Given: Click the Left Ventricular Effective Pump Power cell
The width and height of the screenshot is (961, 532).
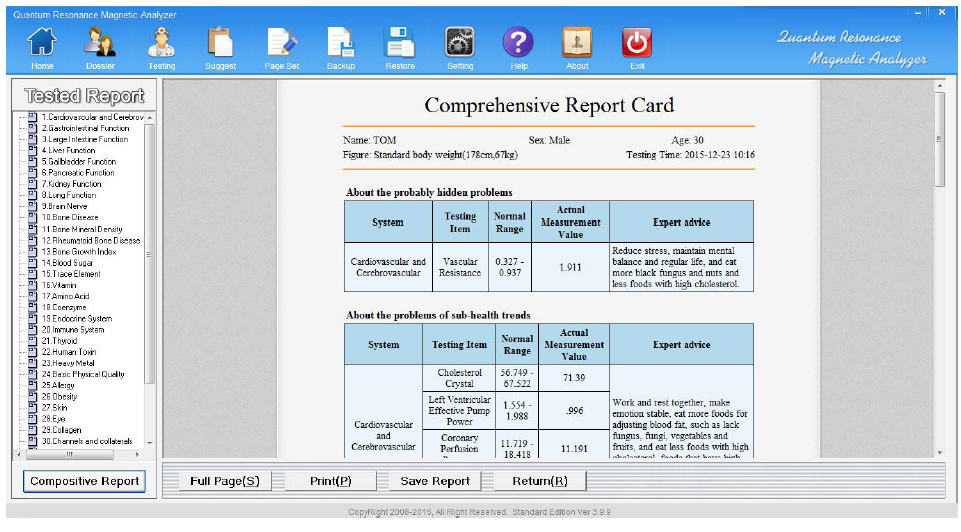Looking at the screenshot, I should click(x=459, y=411).
